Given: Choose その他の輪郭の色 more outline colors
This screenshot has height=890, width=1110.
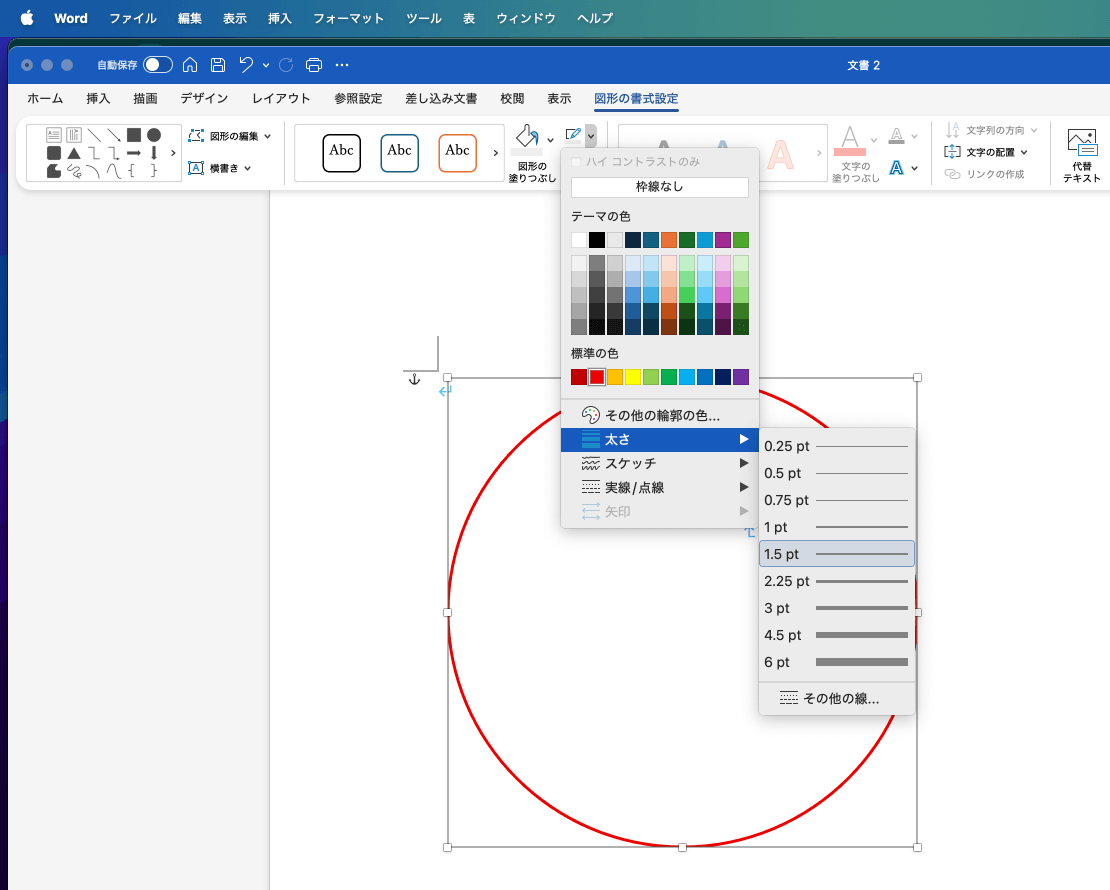Looking at the screenshot, I should click(x=660, y=416).
